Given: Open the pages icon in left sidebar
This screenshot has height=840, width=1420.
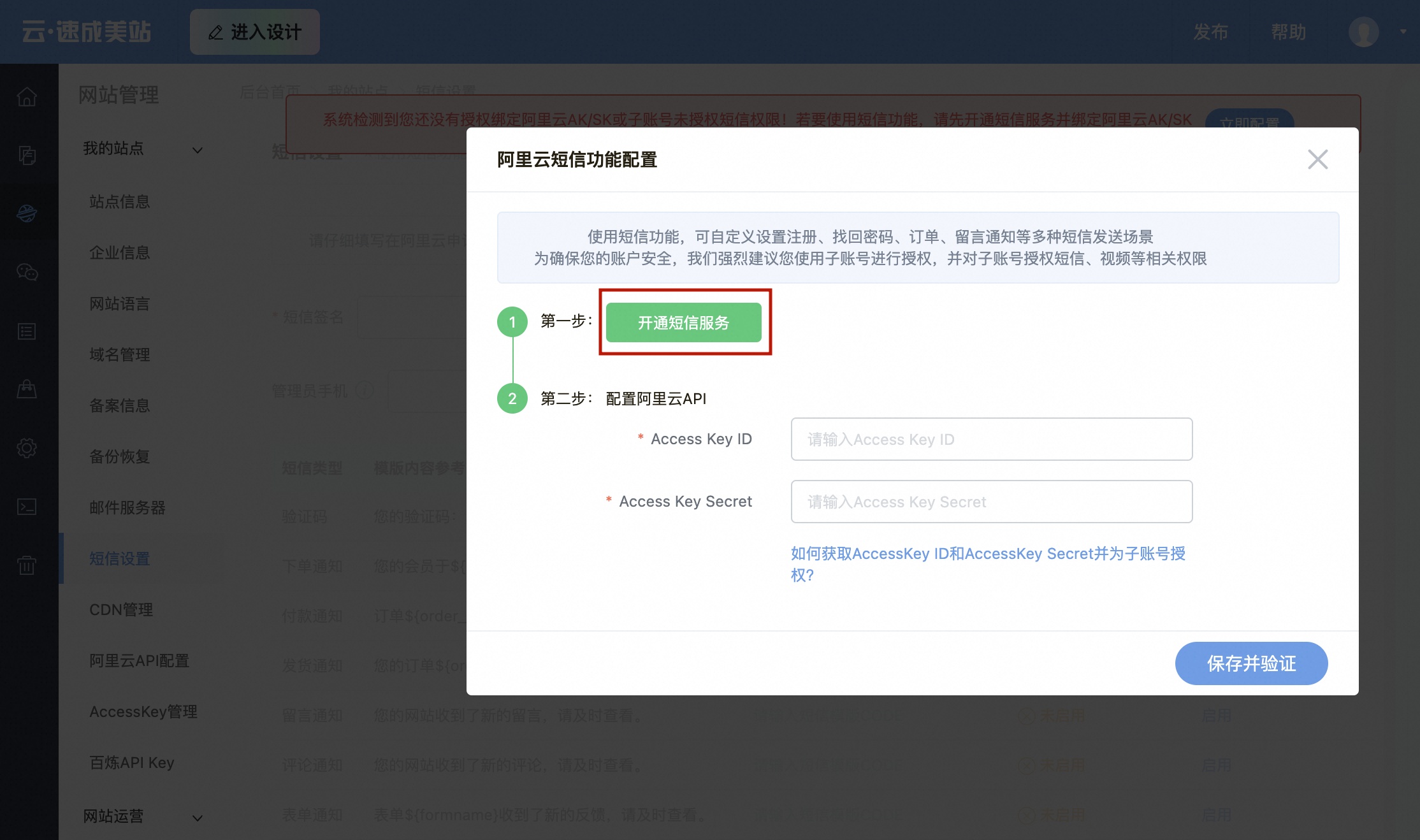Looking at the screenshot, I should [x=27, y=155].
